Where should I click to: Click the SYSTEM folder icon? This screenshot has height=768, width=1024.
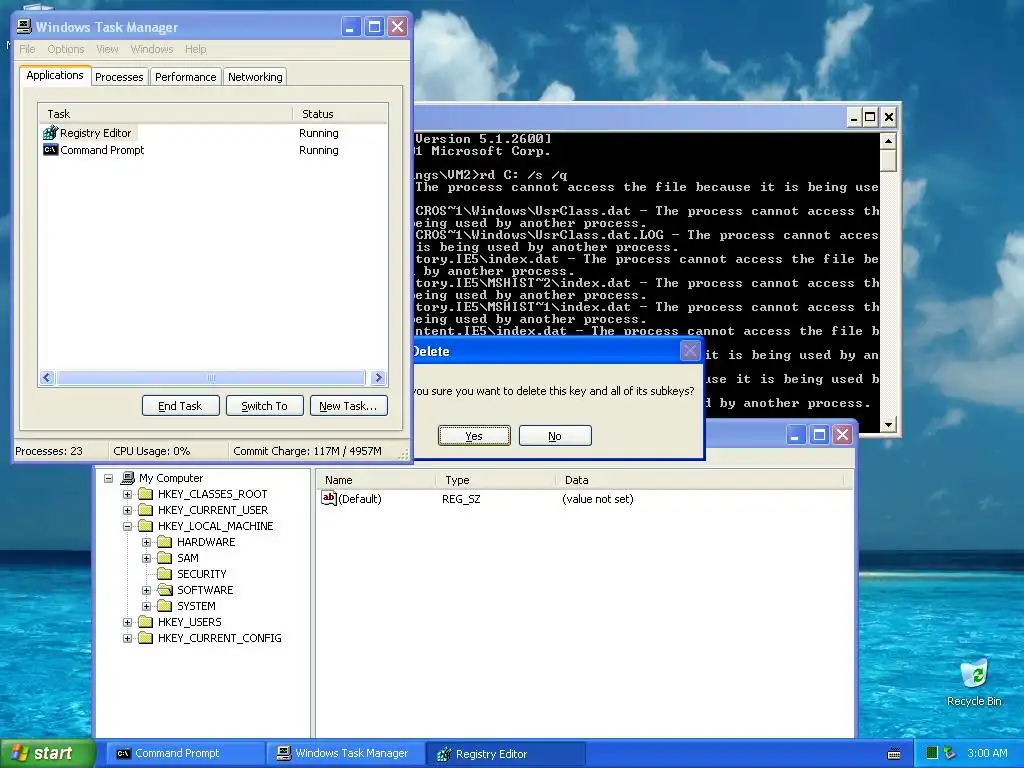click(x=165, y=606)
